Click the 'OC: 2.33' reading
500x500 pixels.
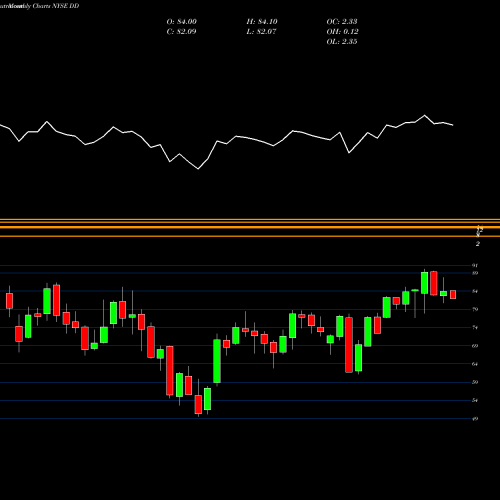pos(342,22)
